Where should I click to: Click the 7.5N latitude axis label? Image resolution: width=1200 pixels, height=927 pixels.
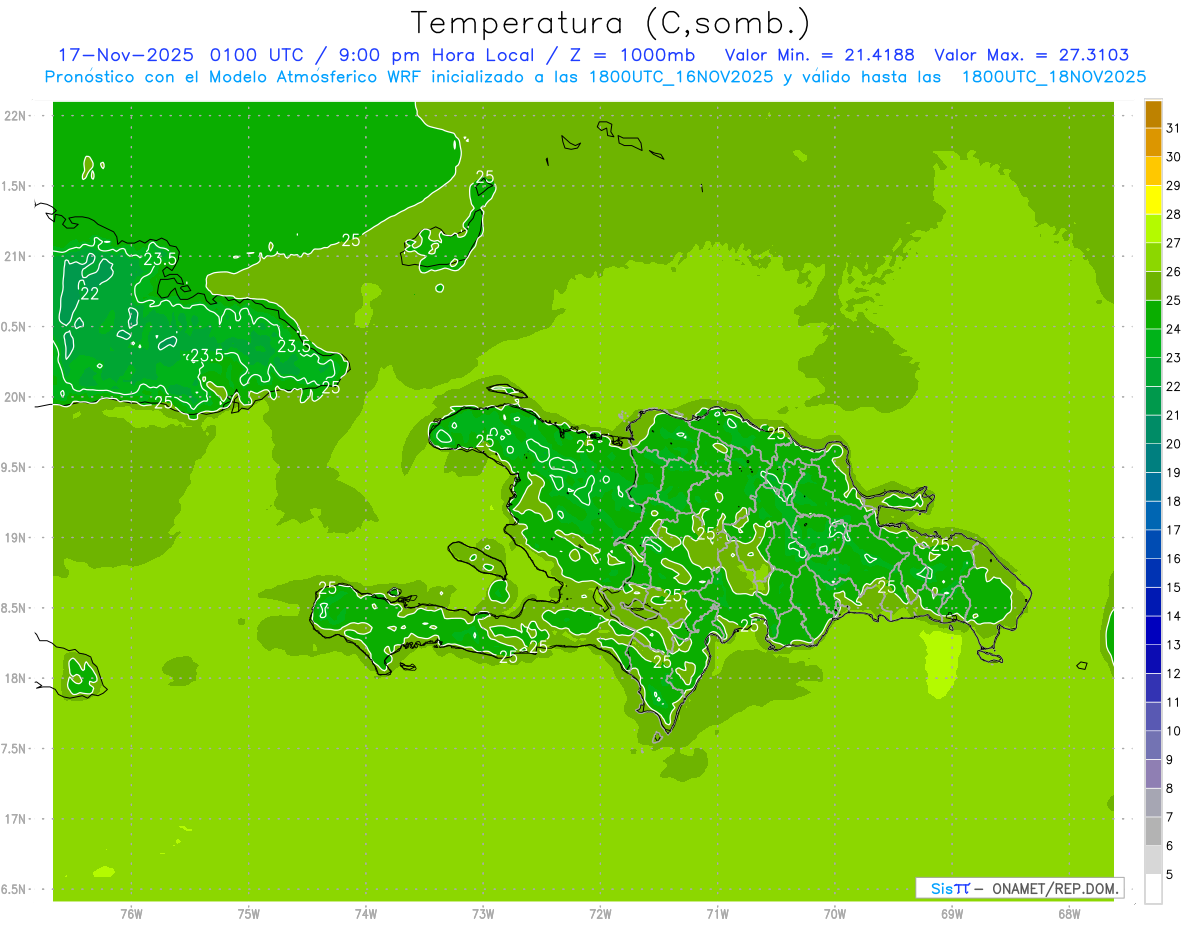point(15,749)
